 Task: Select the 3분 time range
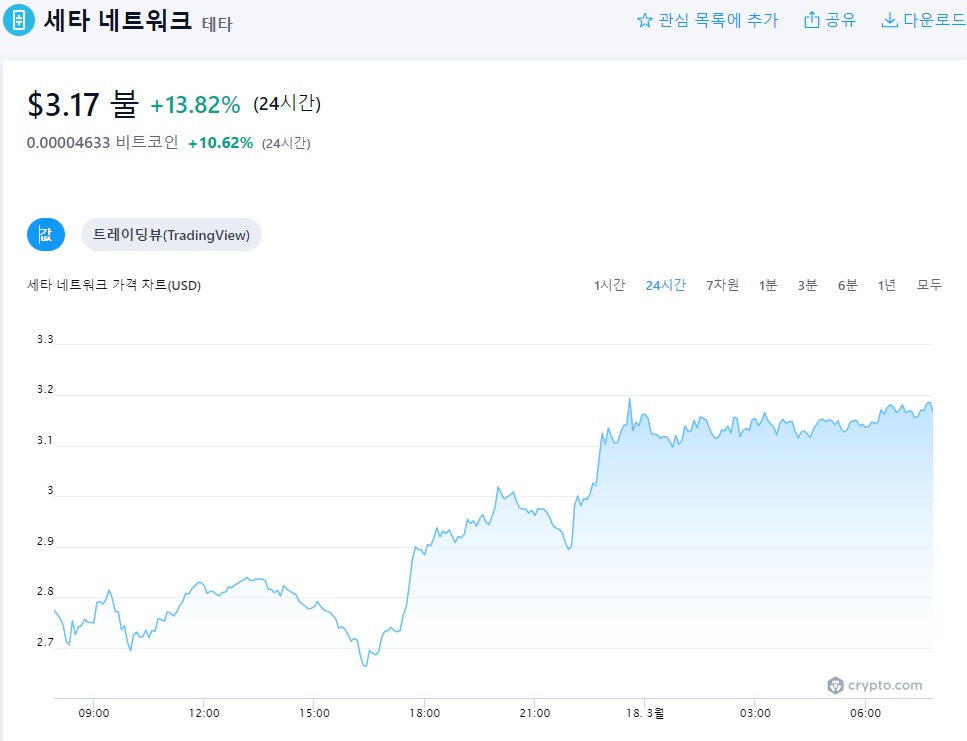[x=807, y=285]
